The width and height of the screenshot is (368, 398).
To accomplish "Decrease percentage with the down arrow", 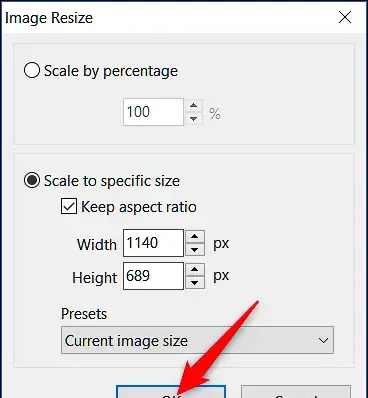I will click(x=193, y=118).
